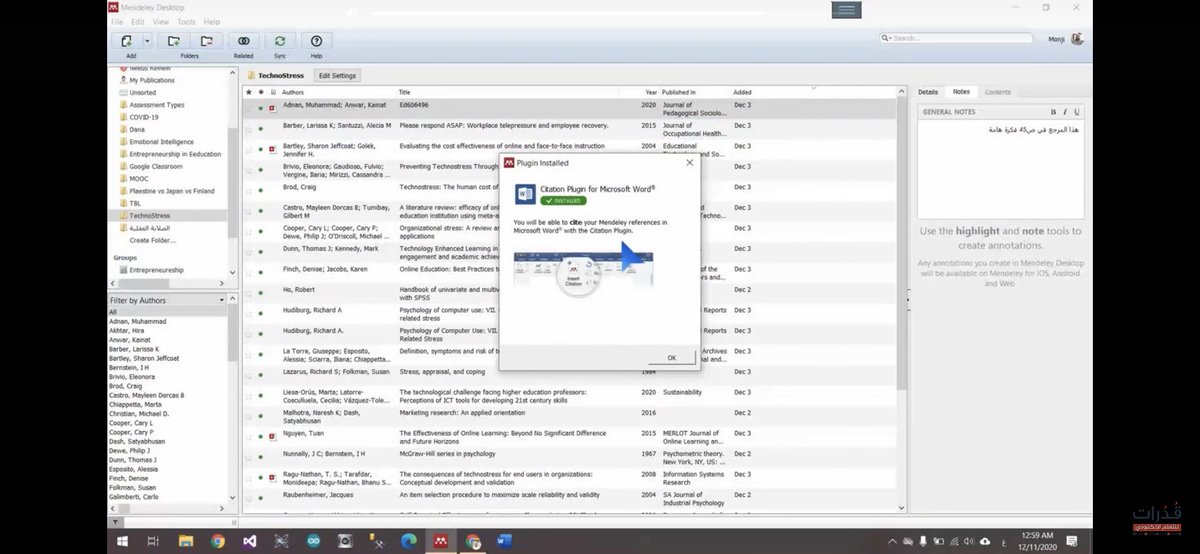Open Google Chrome from the taskbar
Screen dimensions: 1200x554
click(218, 541)
